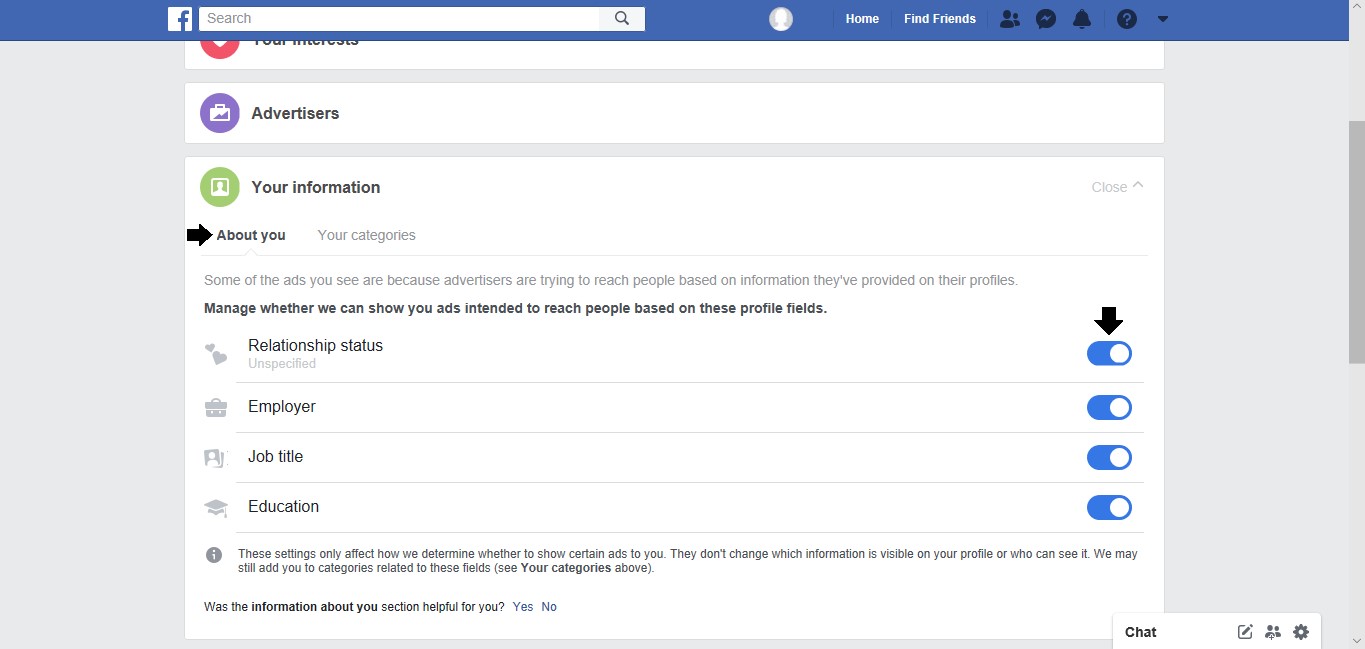Open the account dropdown arrow
1365x649 pixels.
pos(1162,19)
